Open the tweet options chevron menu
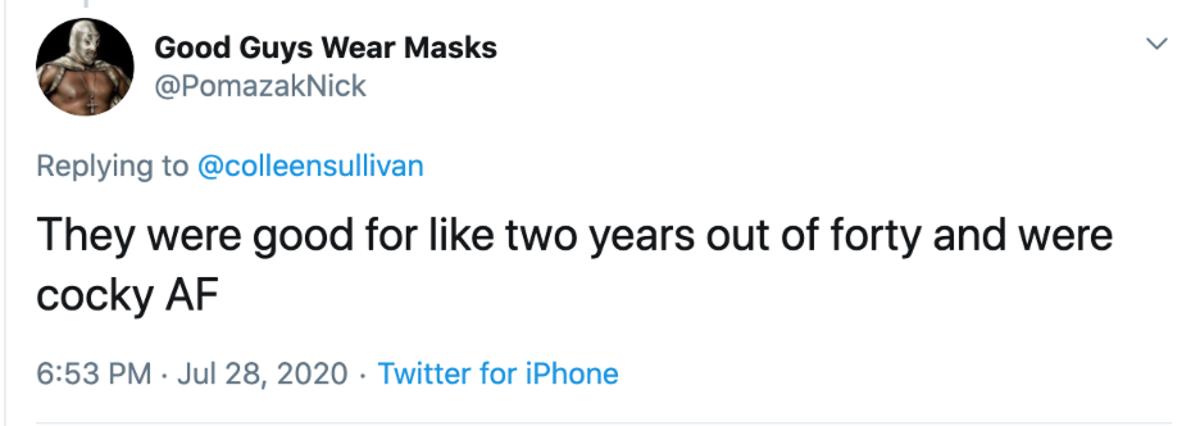This screenshot has height=426, width=1200. [x=1156, y=44]
